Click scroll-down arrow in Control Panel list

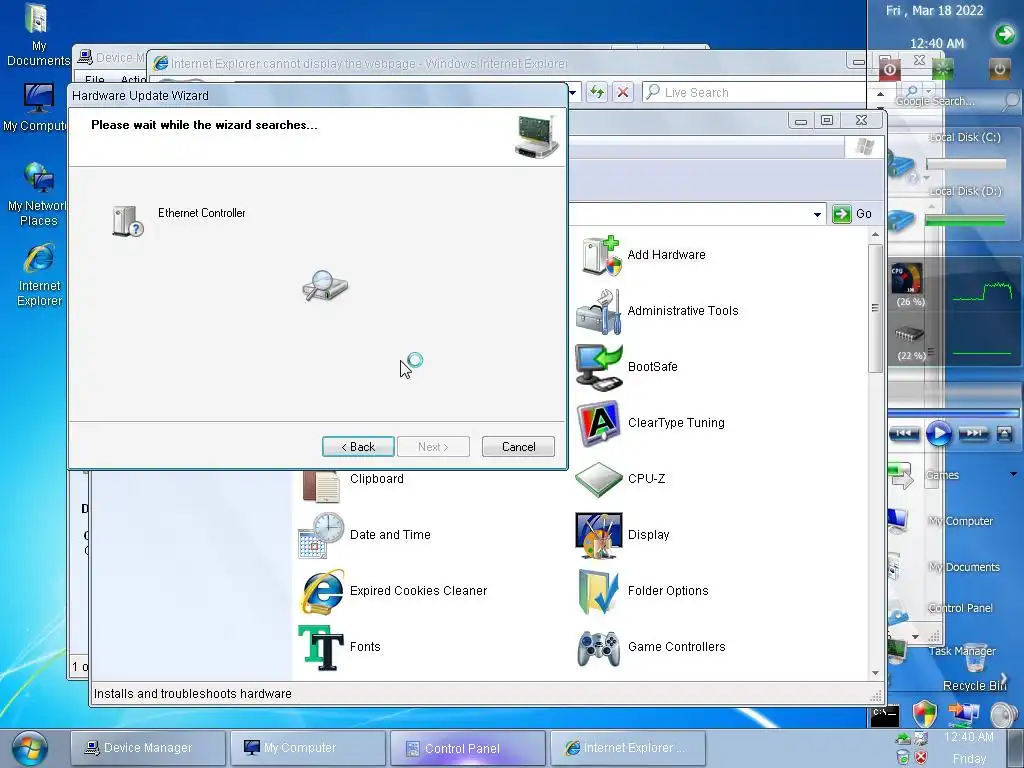[x=875, y=673]
